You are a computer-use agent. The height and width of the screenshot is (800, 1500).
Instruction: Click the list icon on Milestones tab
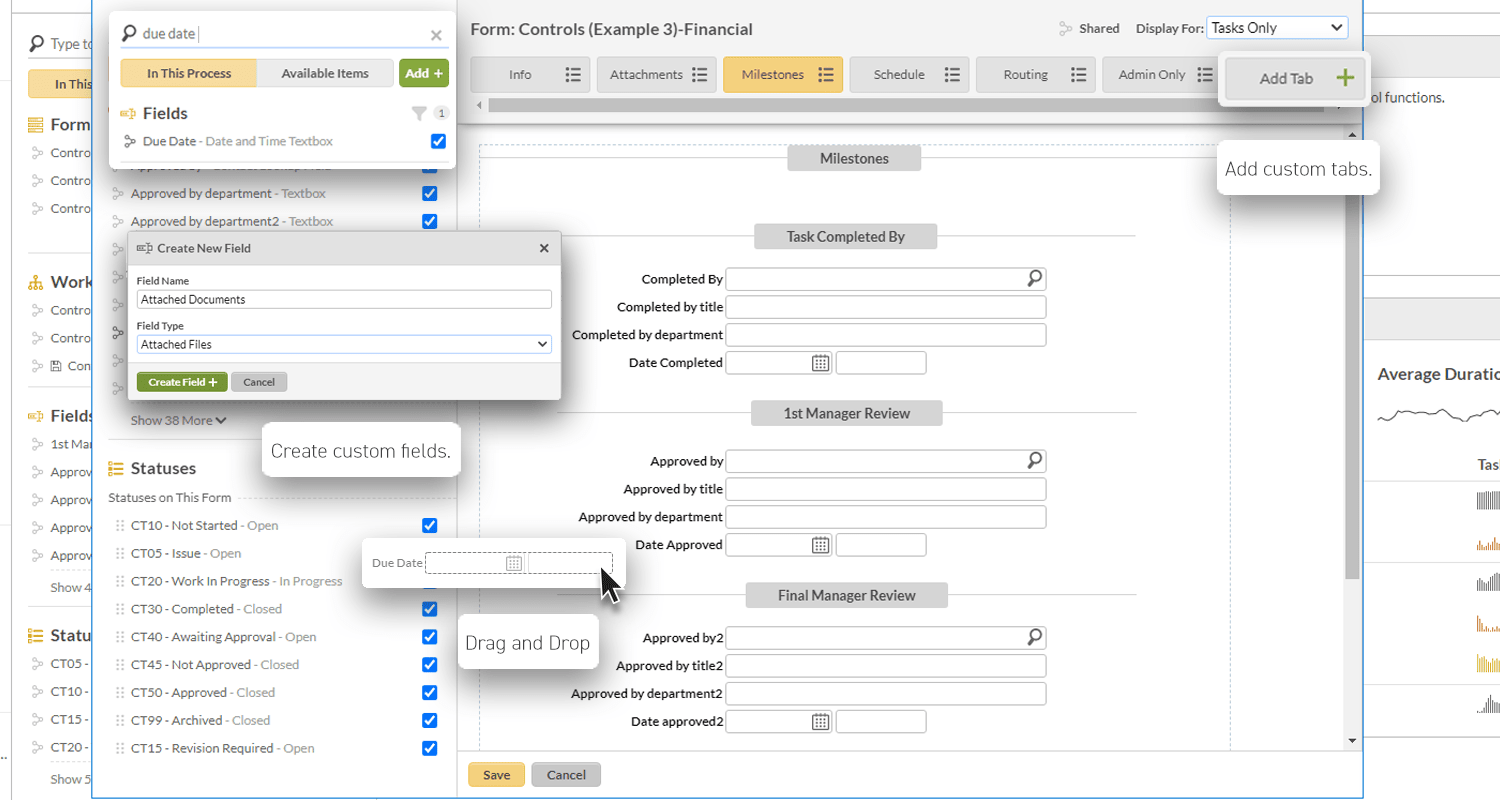[x=826, y=74]
